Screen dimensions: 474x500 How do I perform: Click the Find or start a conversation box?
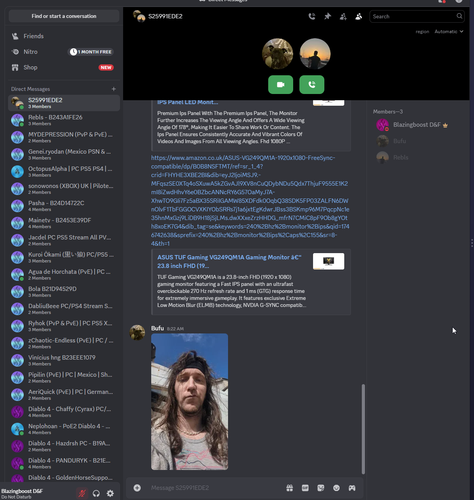[64, 16]
